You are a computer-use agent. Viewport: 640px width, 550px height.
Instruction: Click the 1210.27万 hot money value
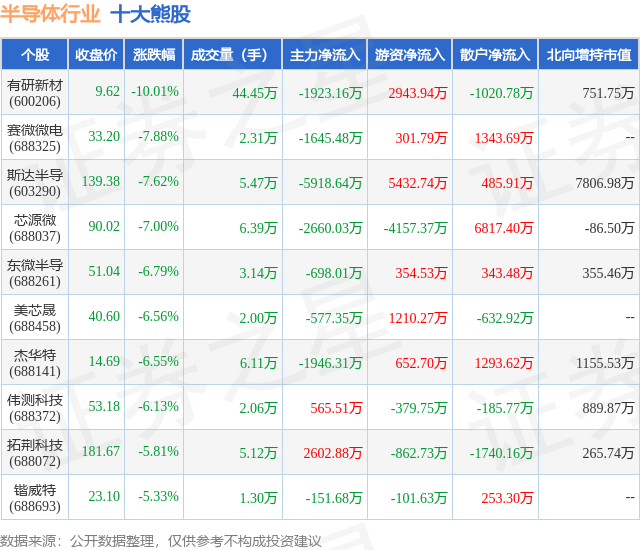tap(418, 318)
